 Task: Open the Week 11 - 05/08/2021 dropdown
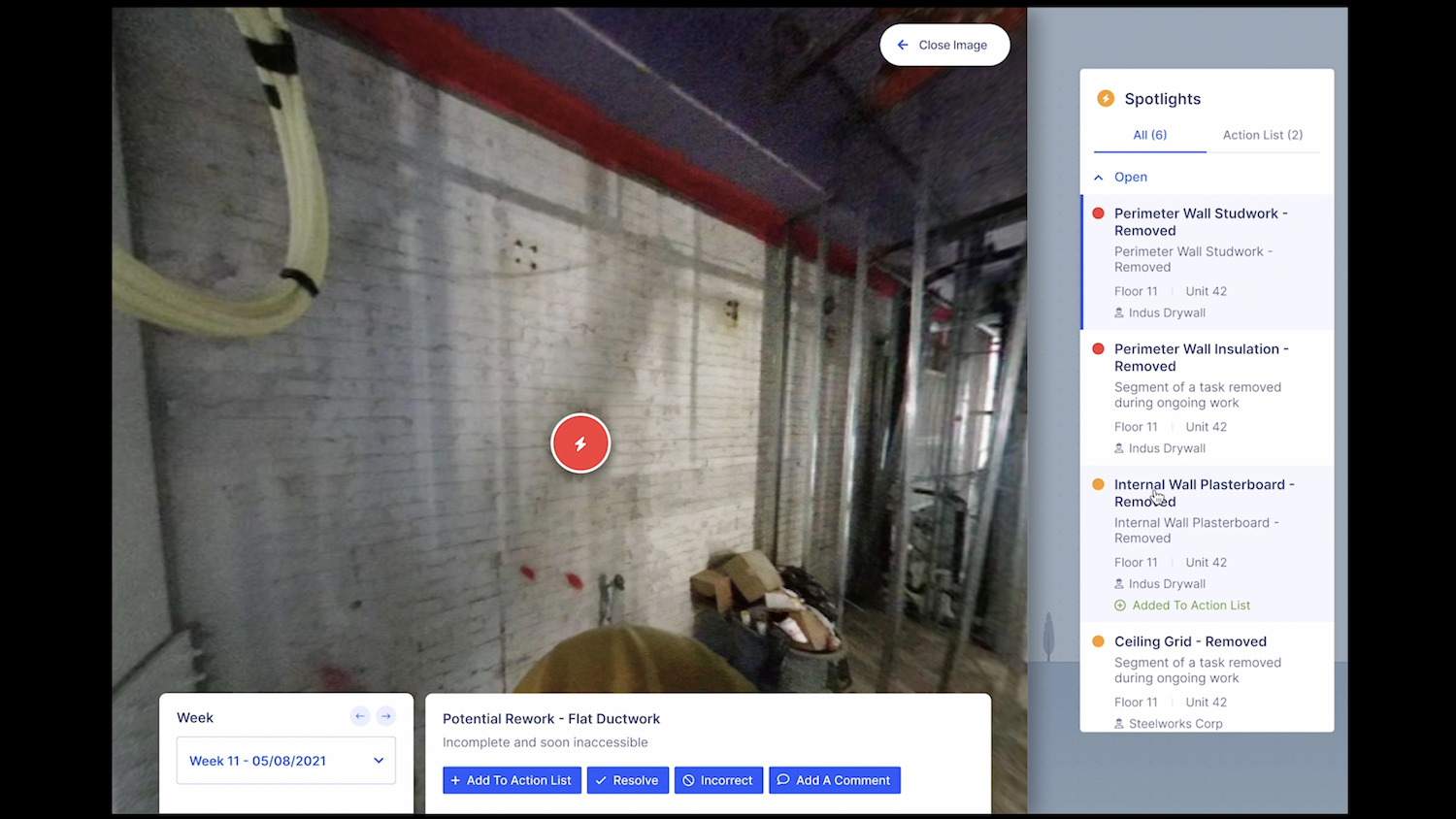pos(285,761)
